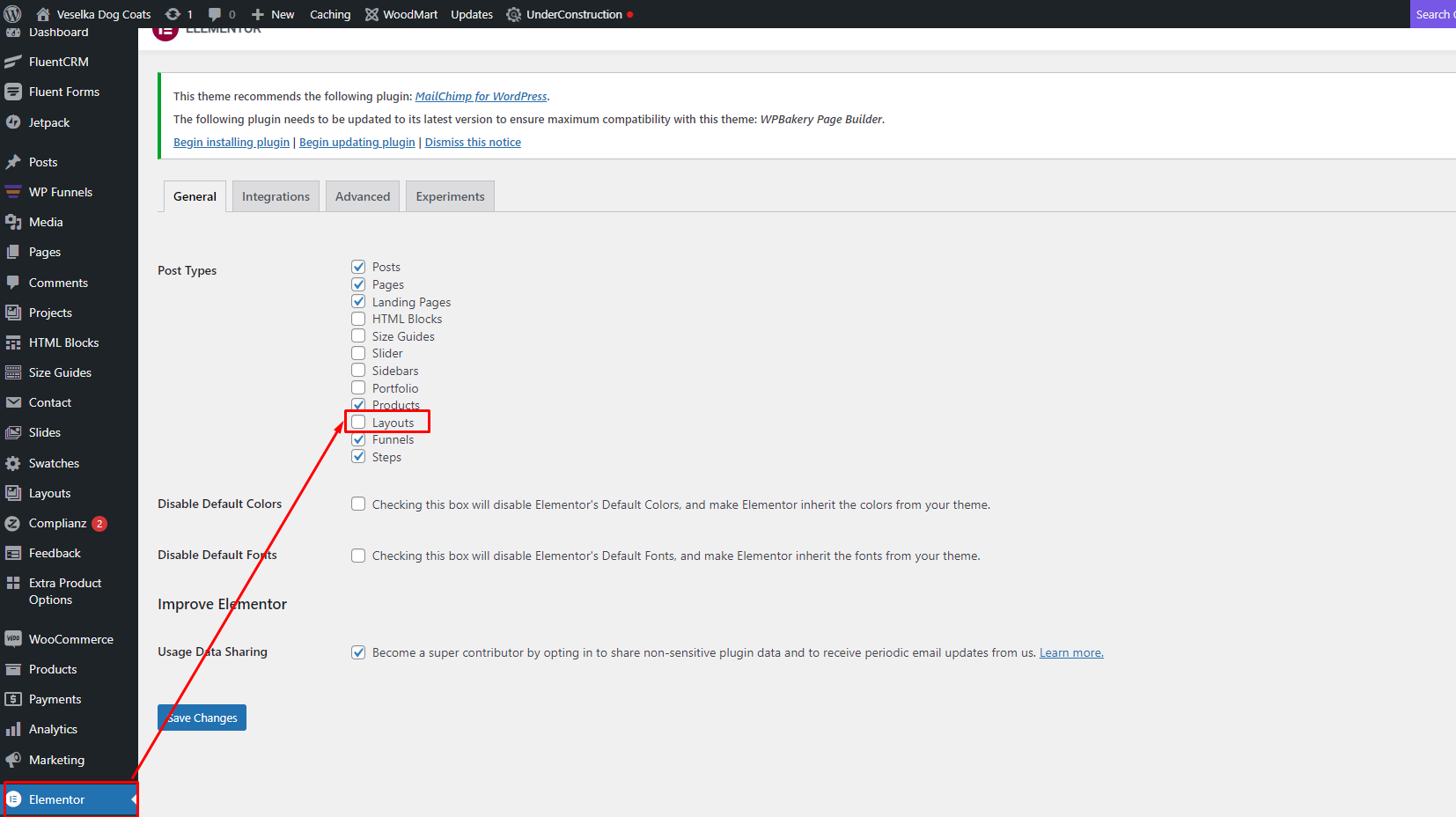
Task: Click the HTML Blocks icon in sidebar
Action: pos(13,342)
